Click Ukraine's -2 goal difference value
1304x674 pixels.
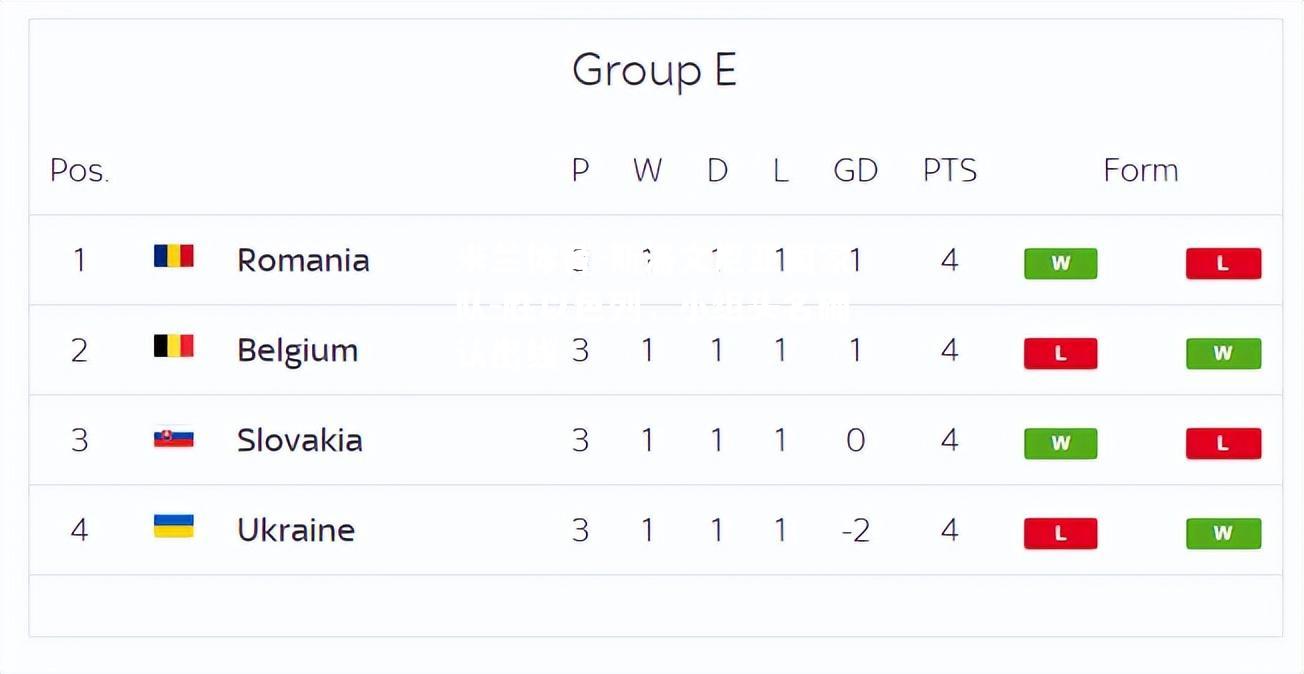[855, 530]
